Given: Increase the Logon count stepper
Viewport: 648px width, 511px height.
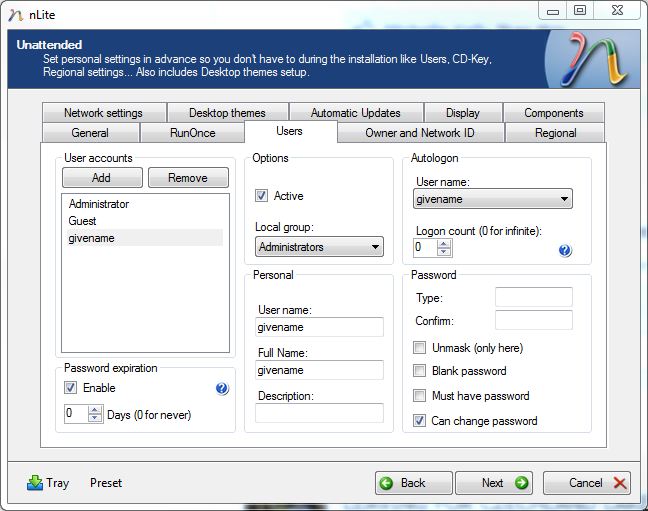Looking at the screenshot, I should [x=444, y=243].
